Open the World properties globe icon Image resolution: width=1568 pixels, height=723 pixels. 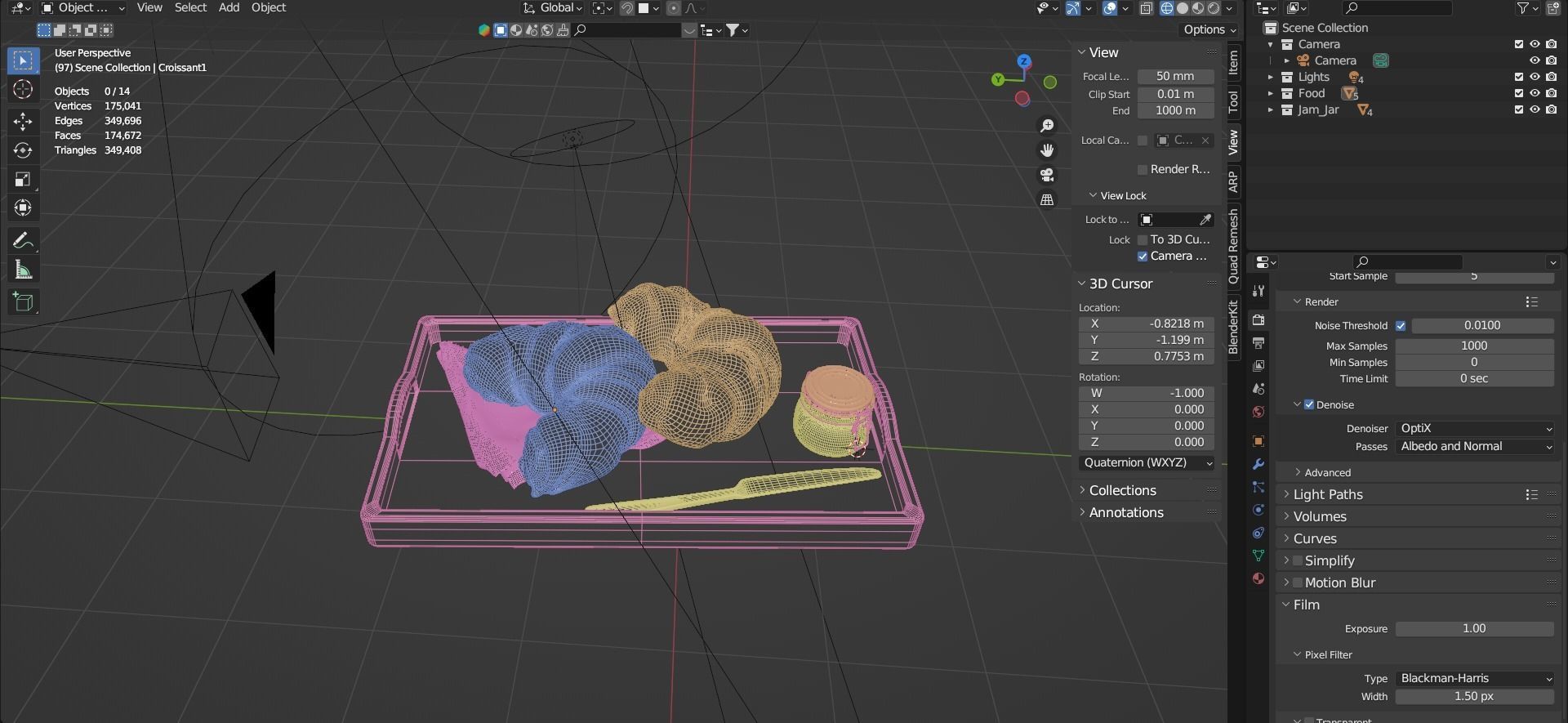pos(1258,411)
